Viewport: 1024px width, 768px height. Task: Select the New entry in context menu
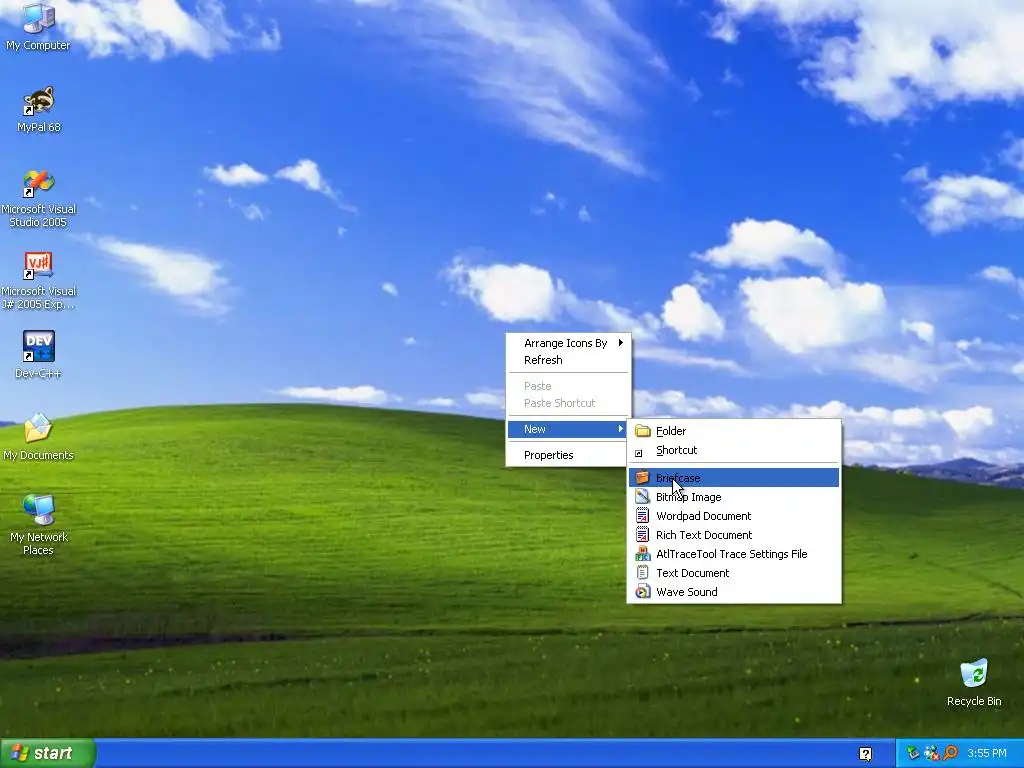coord(567,429)
